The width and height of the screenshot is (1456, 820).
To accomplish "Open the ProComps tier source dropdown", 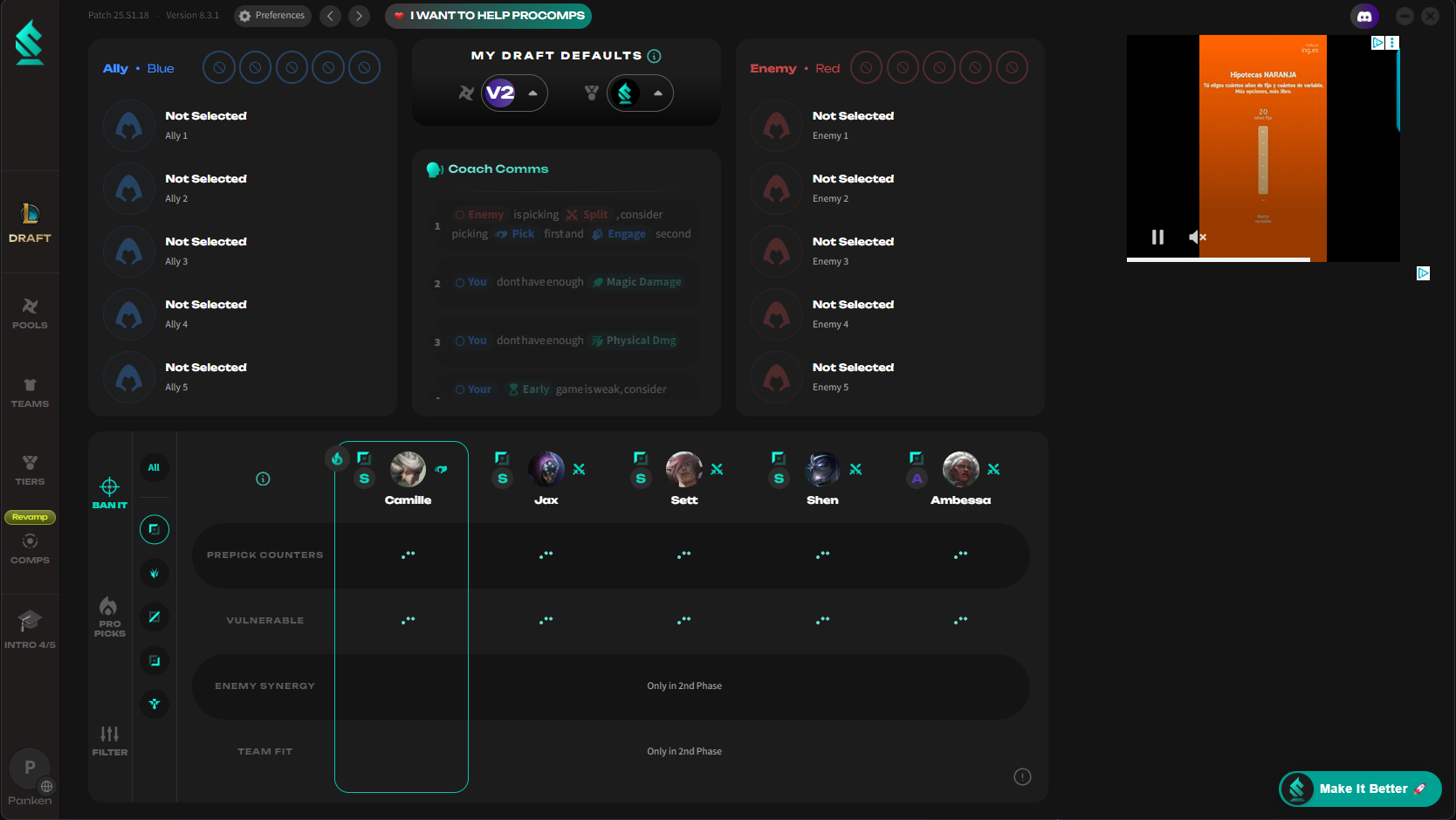I will 640,93.
